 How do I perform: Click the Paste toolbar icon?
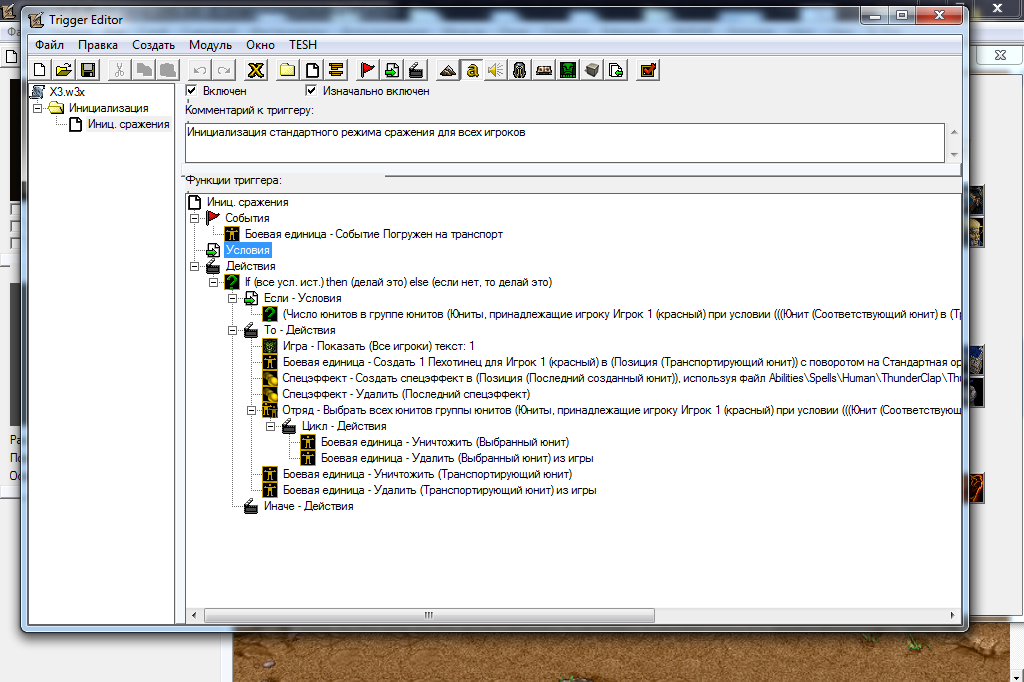(x=167, y=70)
